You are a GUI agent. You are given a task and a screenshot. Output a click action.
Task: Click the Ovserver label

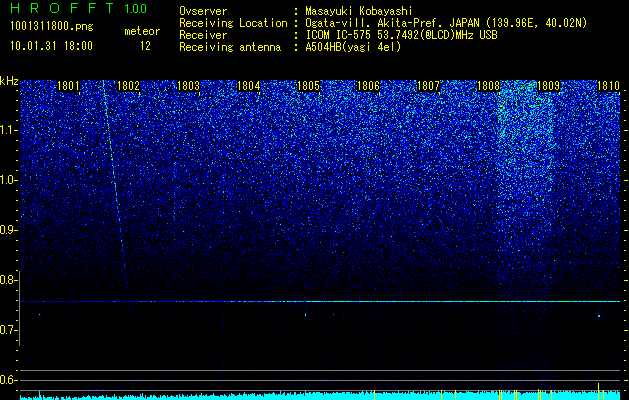(x=203, y=11)
